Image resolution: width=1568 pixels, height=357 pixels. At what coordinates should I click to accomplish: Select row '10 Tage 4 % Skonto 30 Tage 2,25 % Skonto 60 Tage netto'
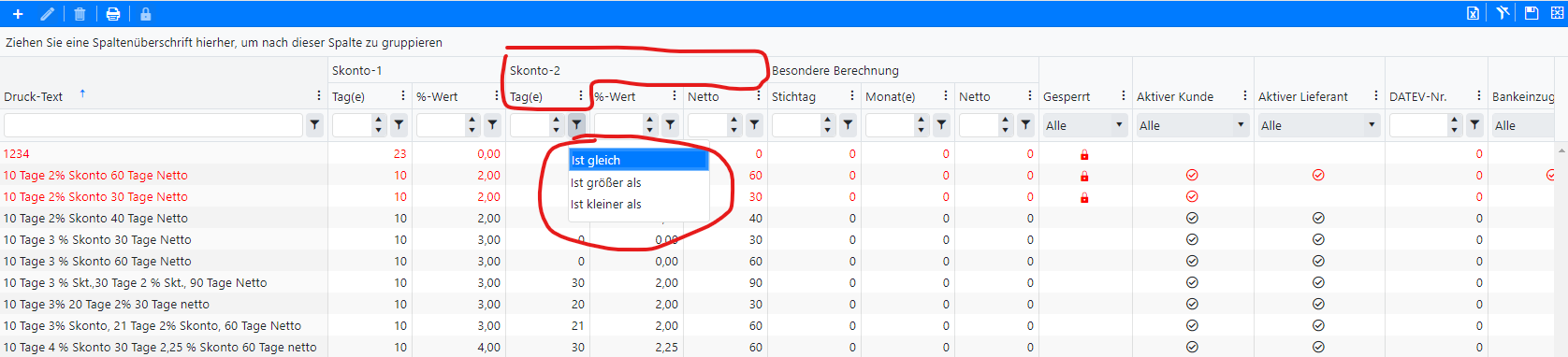[x=777, y=347]
